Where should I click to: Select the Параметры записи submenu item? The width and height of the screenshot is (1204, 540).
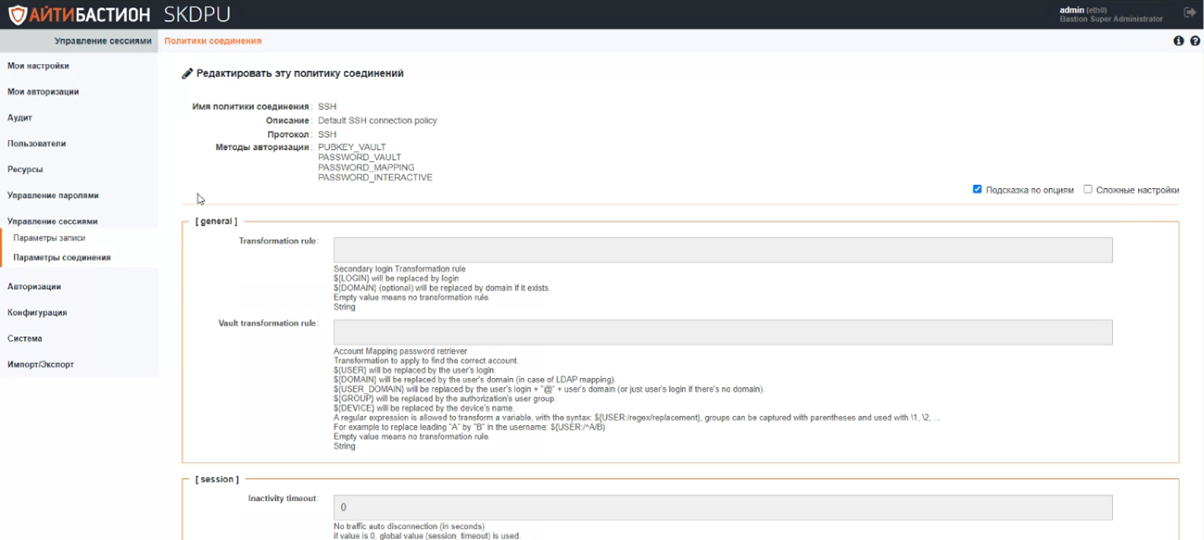[49, 239]
